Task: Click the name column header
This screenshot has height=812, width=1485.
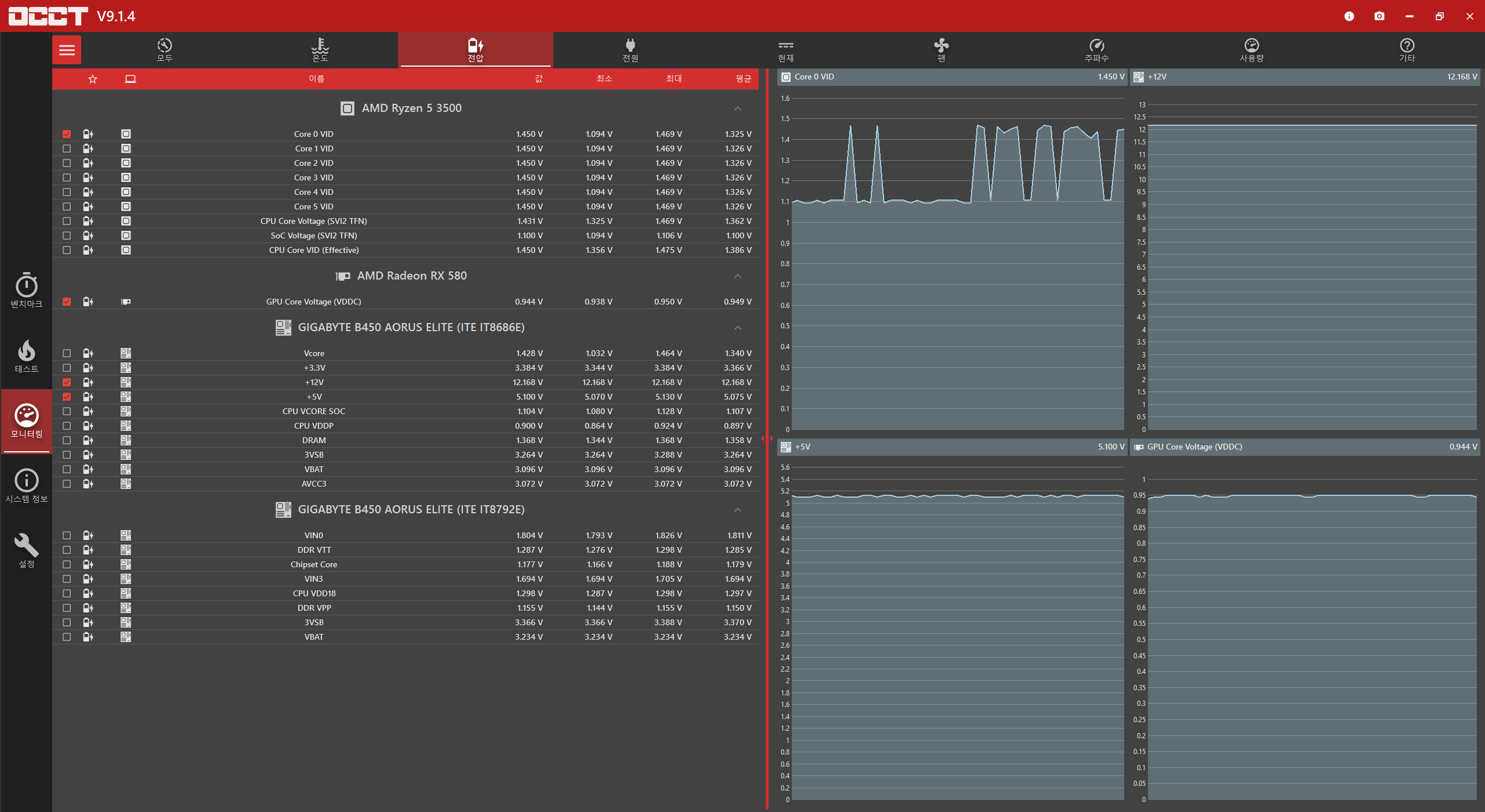Action: [316, 79]
